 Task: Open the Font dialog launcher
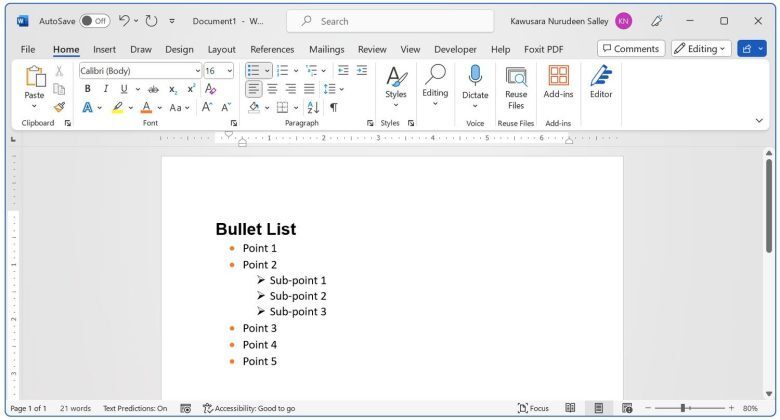click(234, 123)
